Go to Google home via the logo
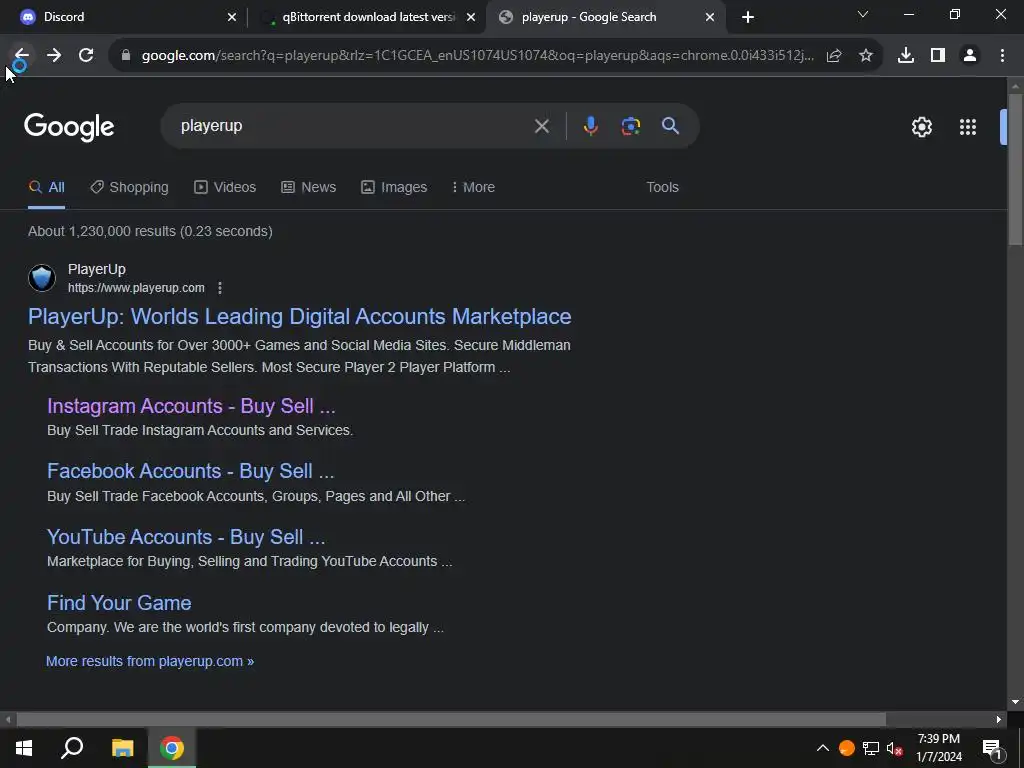 click(x=69, y=127)
